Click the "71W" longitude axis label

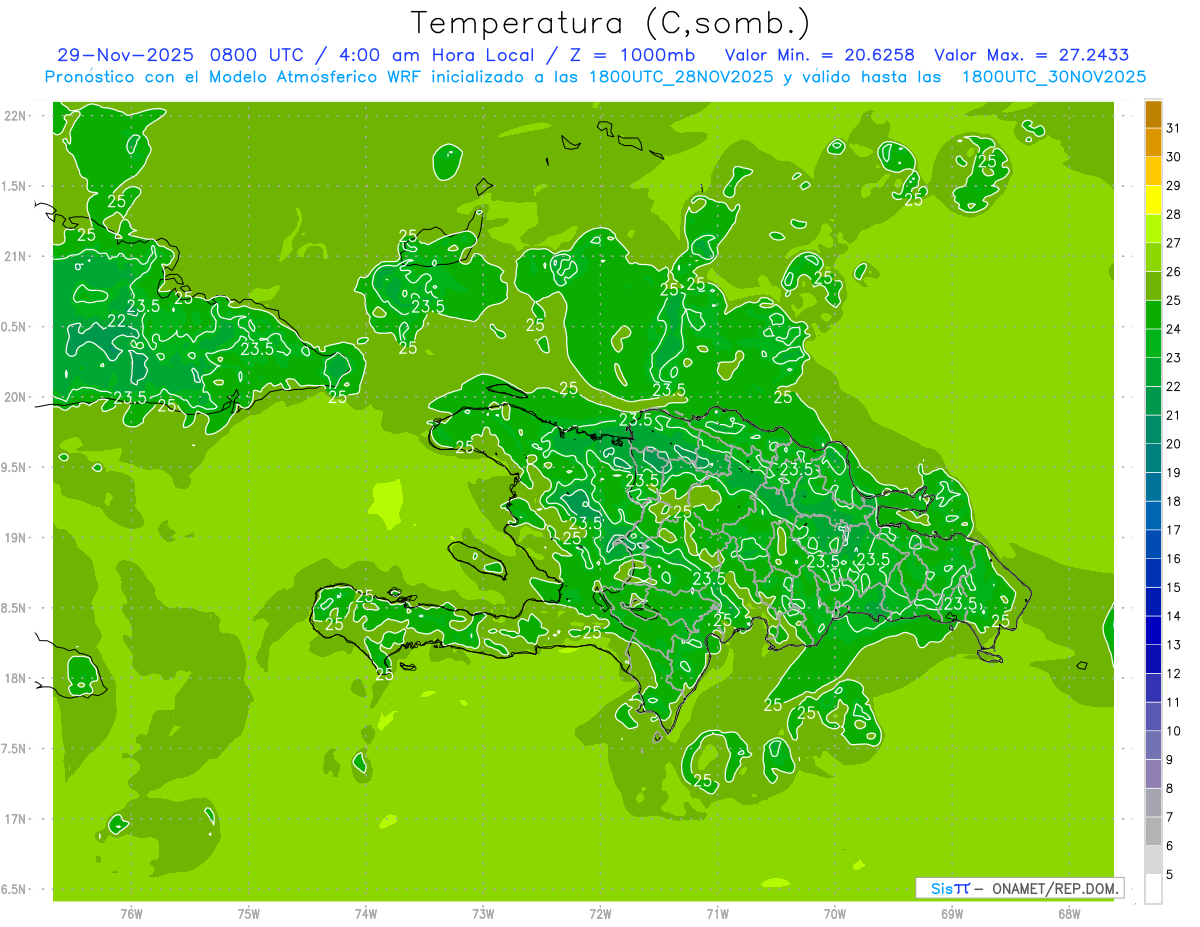click(x=717, y=914)
